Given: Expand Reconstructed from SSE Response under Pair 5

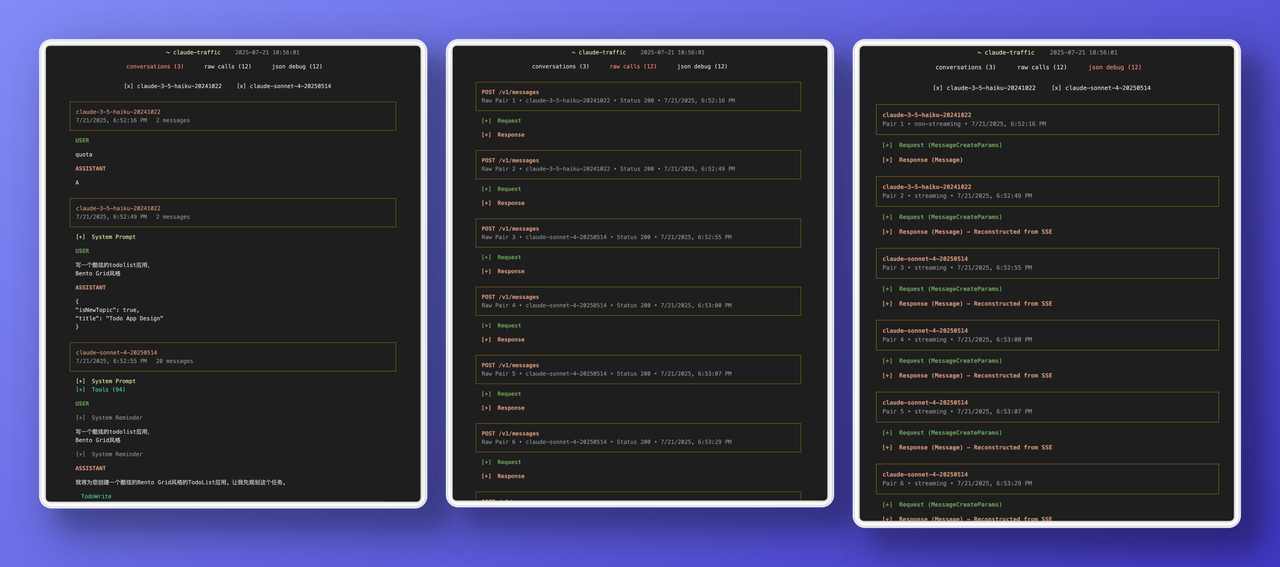Looking at the screenshot, I should [967, 448].
